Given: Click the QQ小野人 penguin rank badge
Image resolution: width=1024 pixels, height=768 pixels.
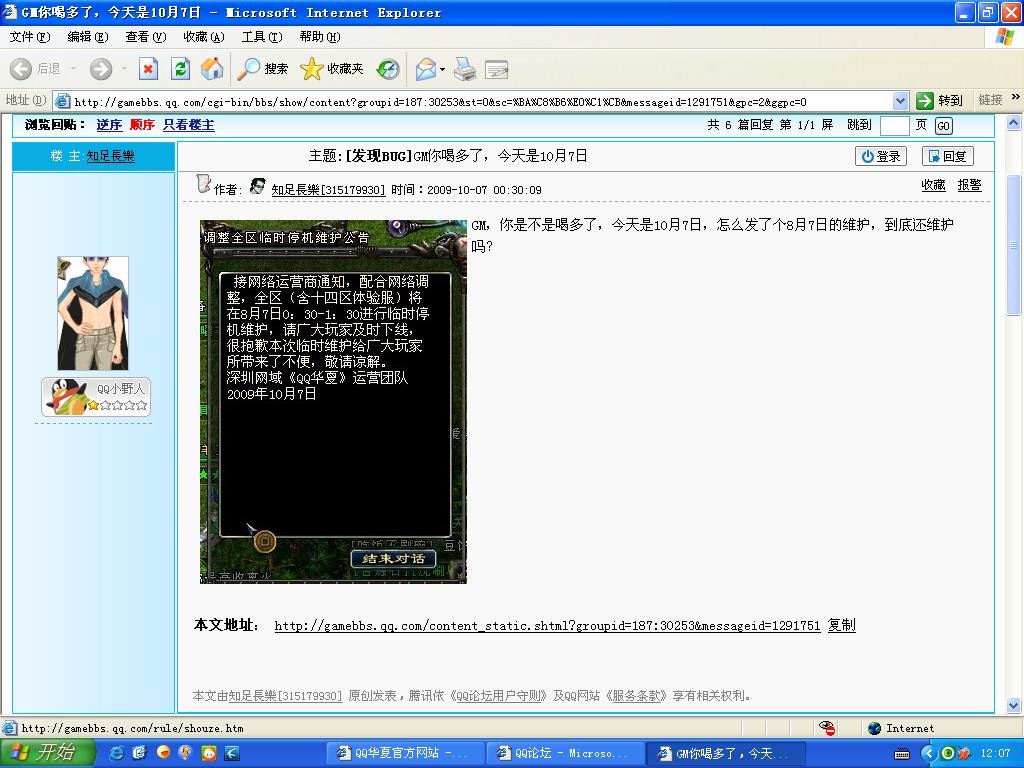Looking at the screenshot, I should [x=96, y=397].
